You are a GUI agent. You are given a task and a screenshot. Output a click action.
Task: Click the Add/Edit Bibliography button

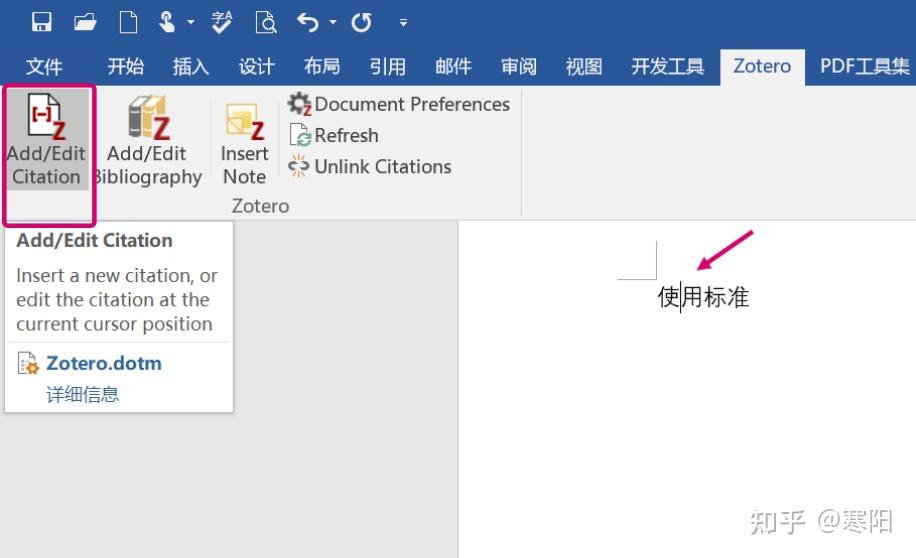click(x=147, y=140)
